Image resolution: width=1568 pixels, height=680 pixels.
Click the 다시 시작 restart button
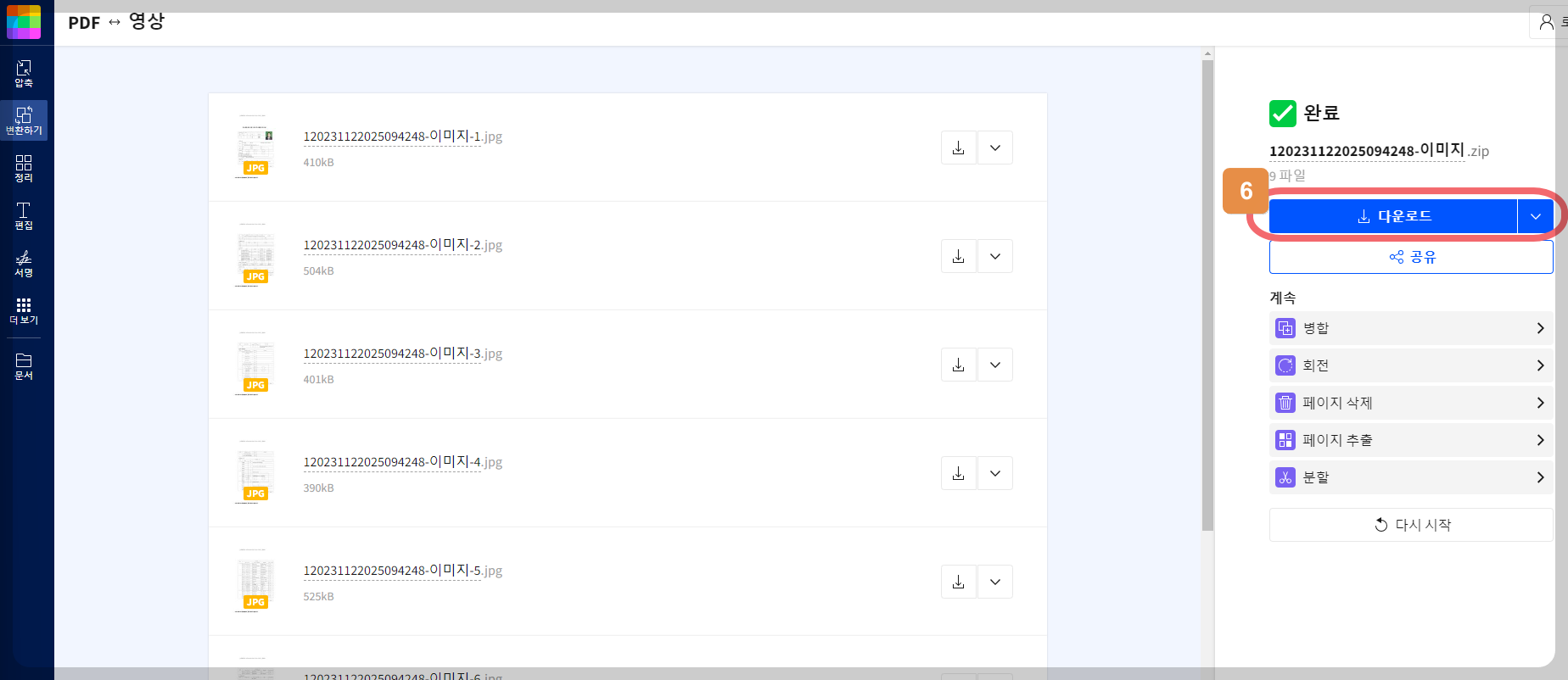pos(1411,525)
